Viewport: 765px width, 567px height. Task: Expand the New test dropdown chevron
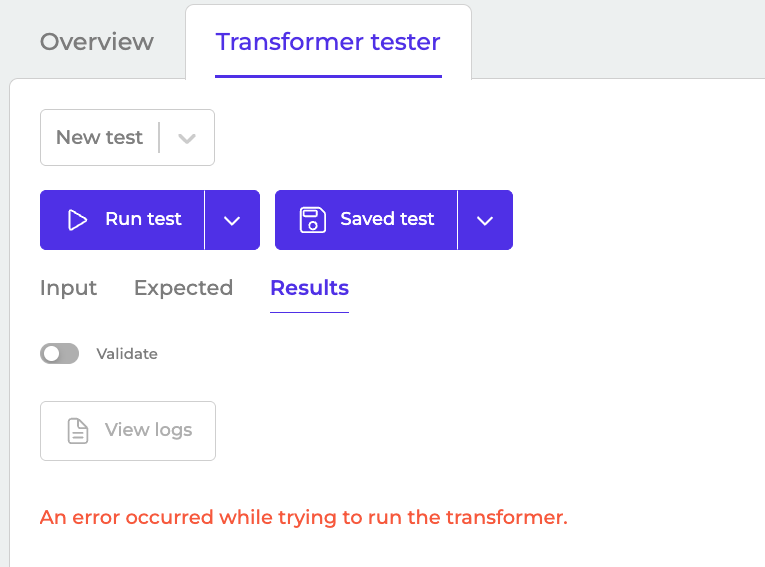tap(187, 138)
